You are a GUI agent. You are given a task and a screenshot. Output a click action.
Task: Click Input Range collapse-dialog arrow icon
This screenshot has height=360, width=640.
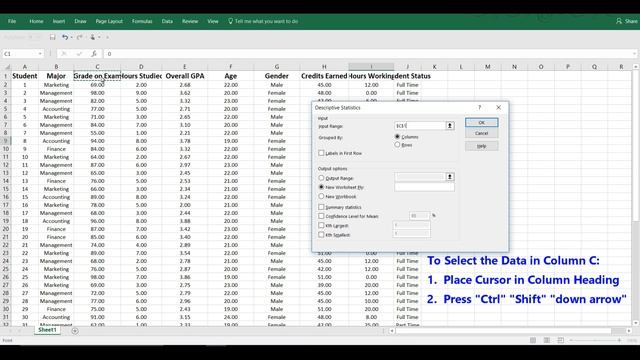tap(449, 126)
